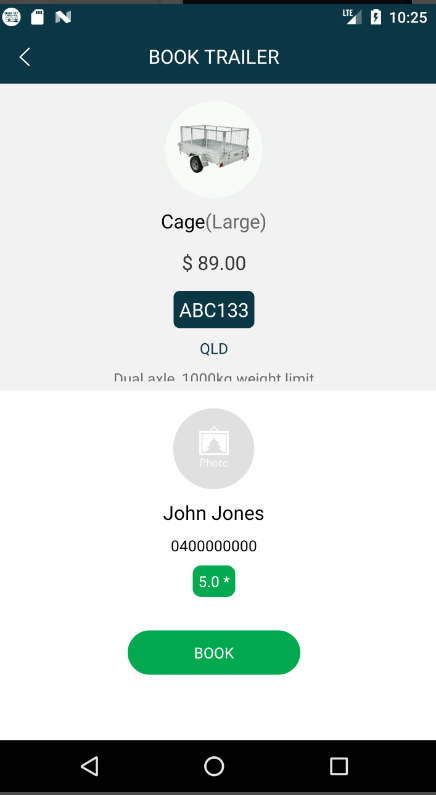Open recent apps square button

click(338, 766)
